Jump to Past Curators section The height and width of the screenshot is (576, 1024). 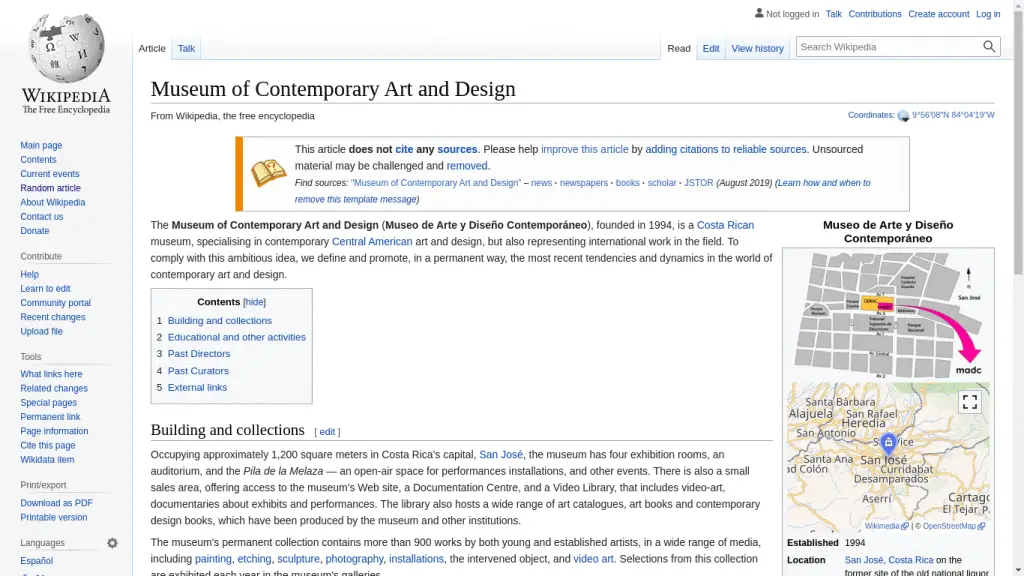[199, 371]
